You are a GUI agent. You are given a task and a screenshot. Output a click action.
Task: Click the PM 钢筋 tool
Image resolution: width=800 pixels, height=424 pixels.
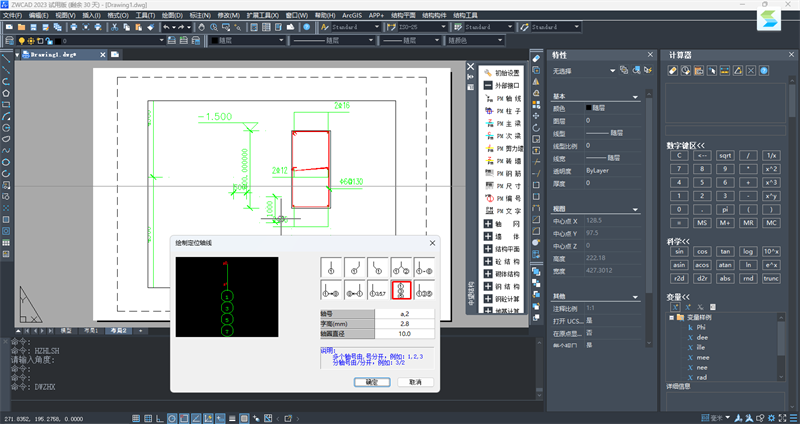tap(507, 172)
